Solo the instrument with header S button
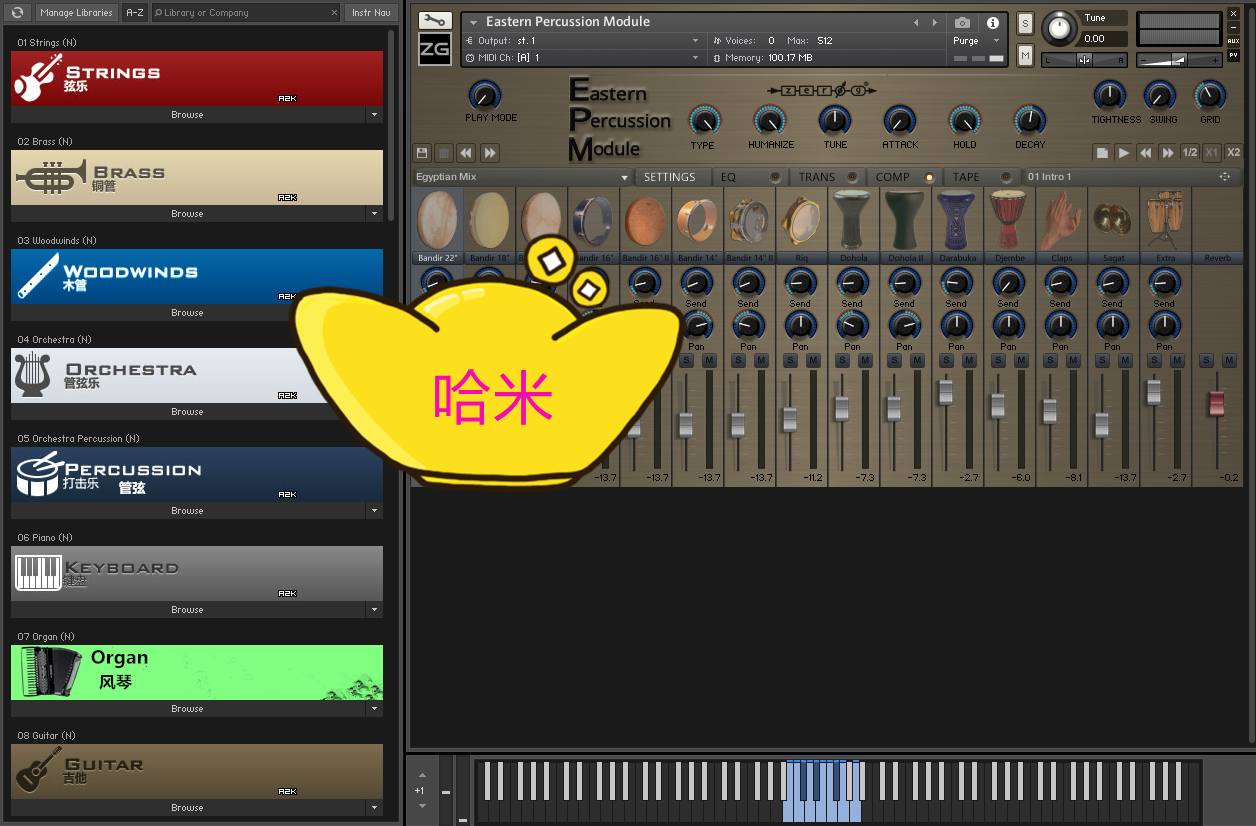 tap(1026, 23)
